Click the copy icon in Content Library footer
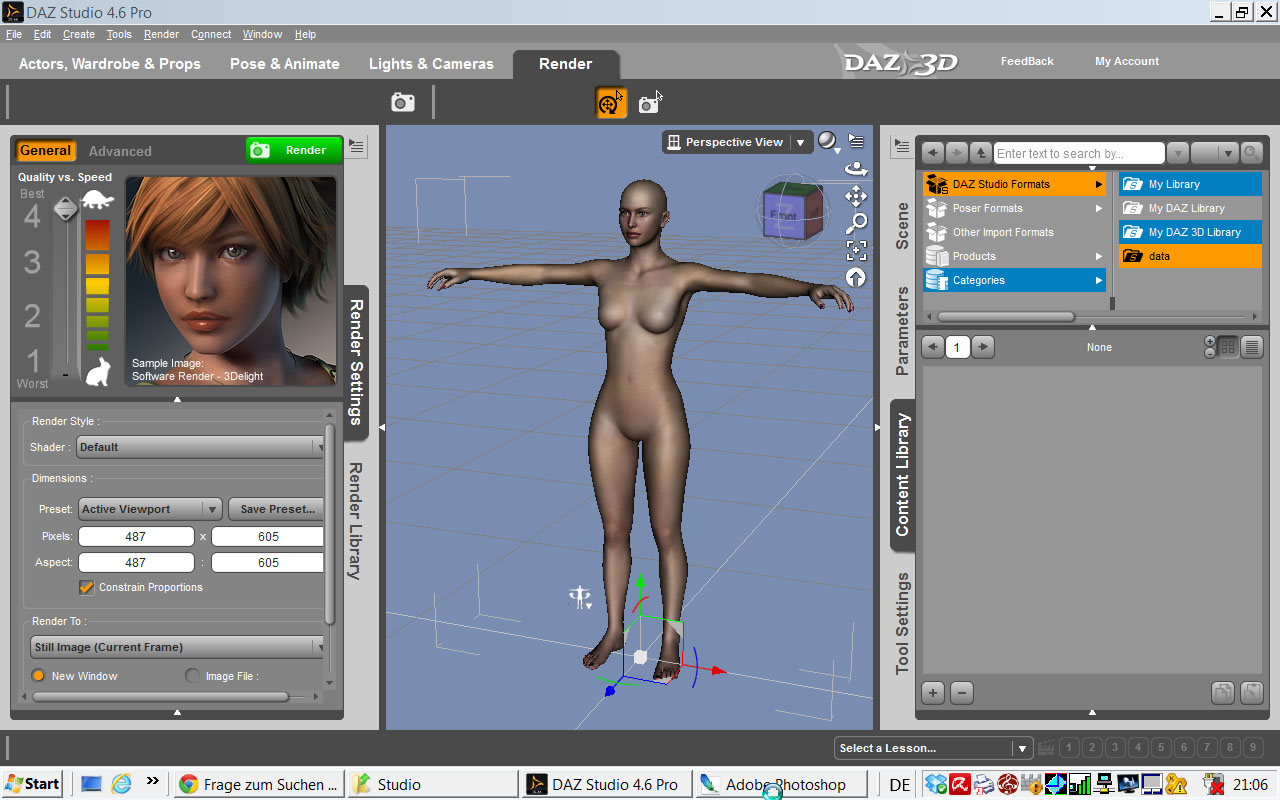1280x800 pixels. click(1222, 692)
